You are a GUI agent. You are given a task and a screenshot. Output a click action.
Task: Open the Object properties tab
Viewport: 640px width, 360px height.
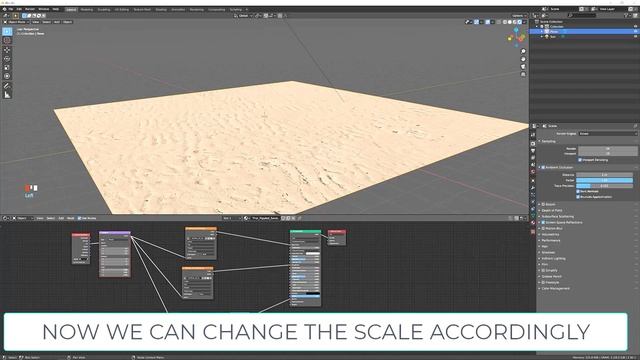[533, 181]
